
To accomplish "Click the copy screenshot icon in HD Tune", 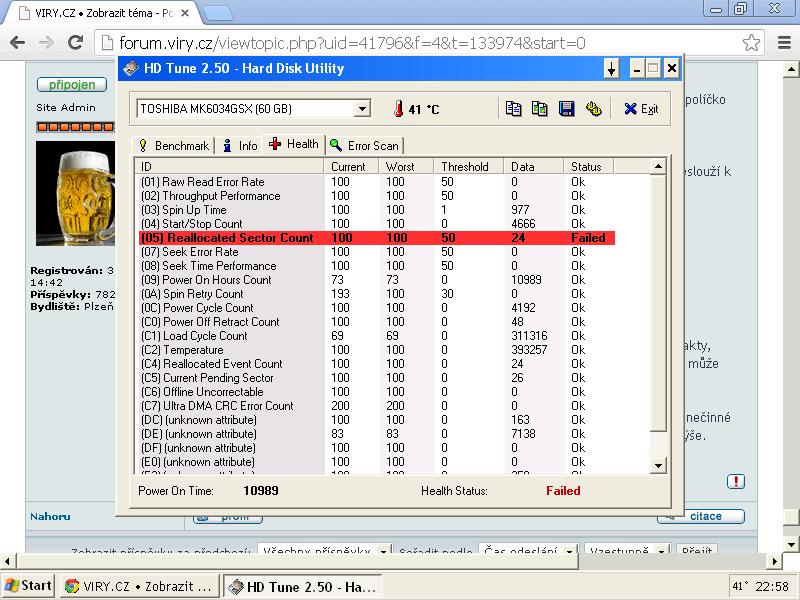I will (540, 109).
